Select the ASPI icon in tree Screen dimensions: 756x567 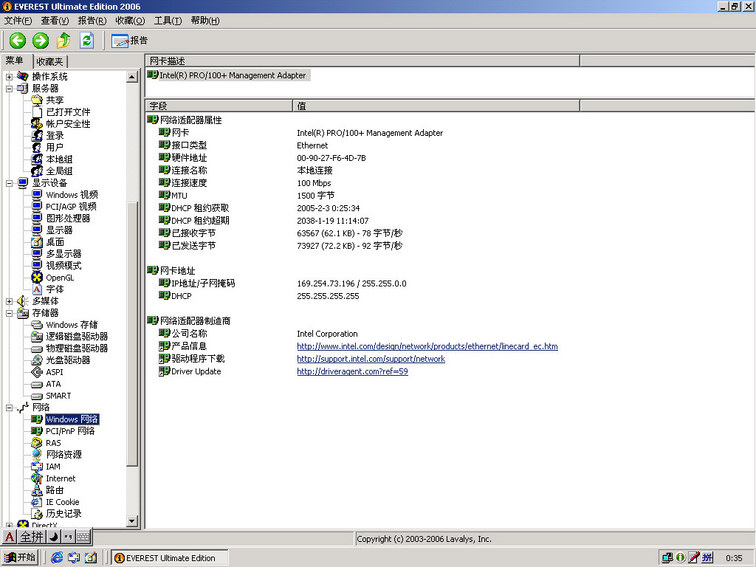[37, 372]
